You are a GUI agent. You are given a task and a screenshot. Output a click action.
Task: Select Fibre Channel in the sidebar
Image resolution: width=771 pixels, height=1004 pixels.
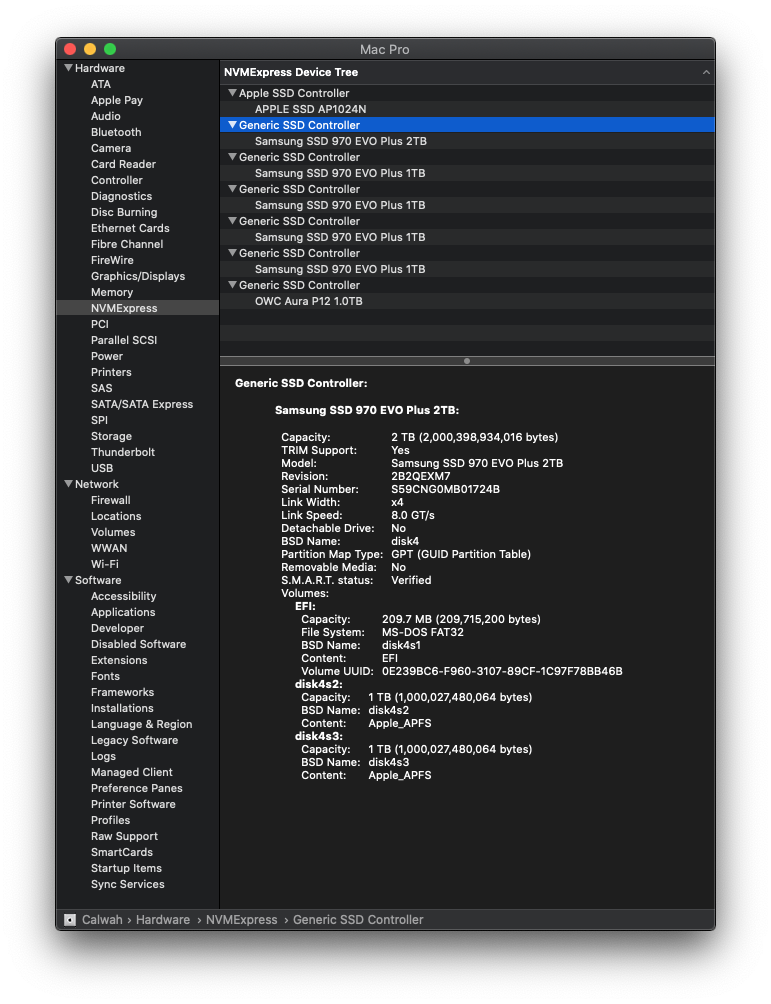(127, 244)
